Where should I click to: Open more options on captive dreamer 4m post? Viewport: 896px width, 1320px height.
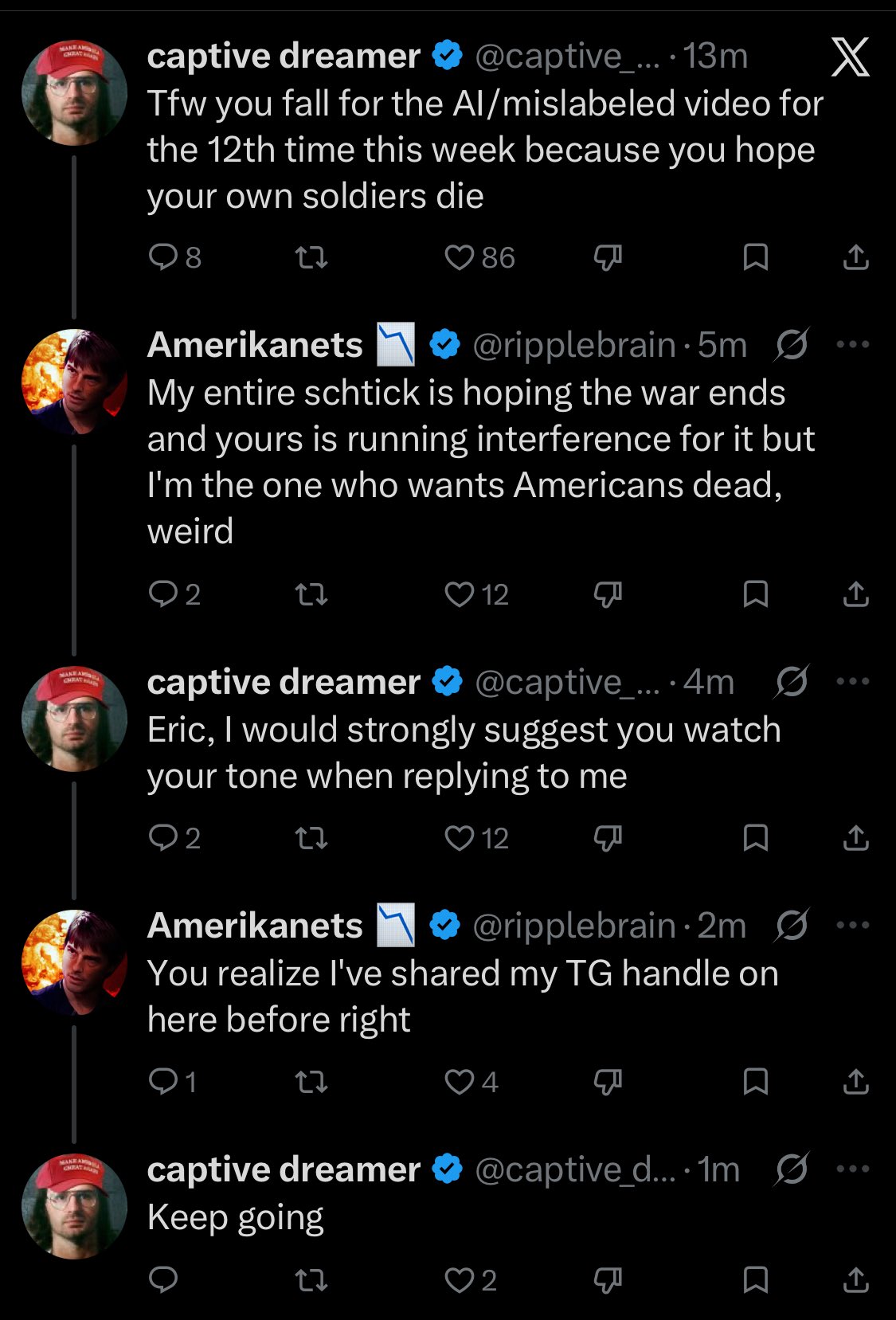click(853, 682)
